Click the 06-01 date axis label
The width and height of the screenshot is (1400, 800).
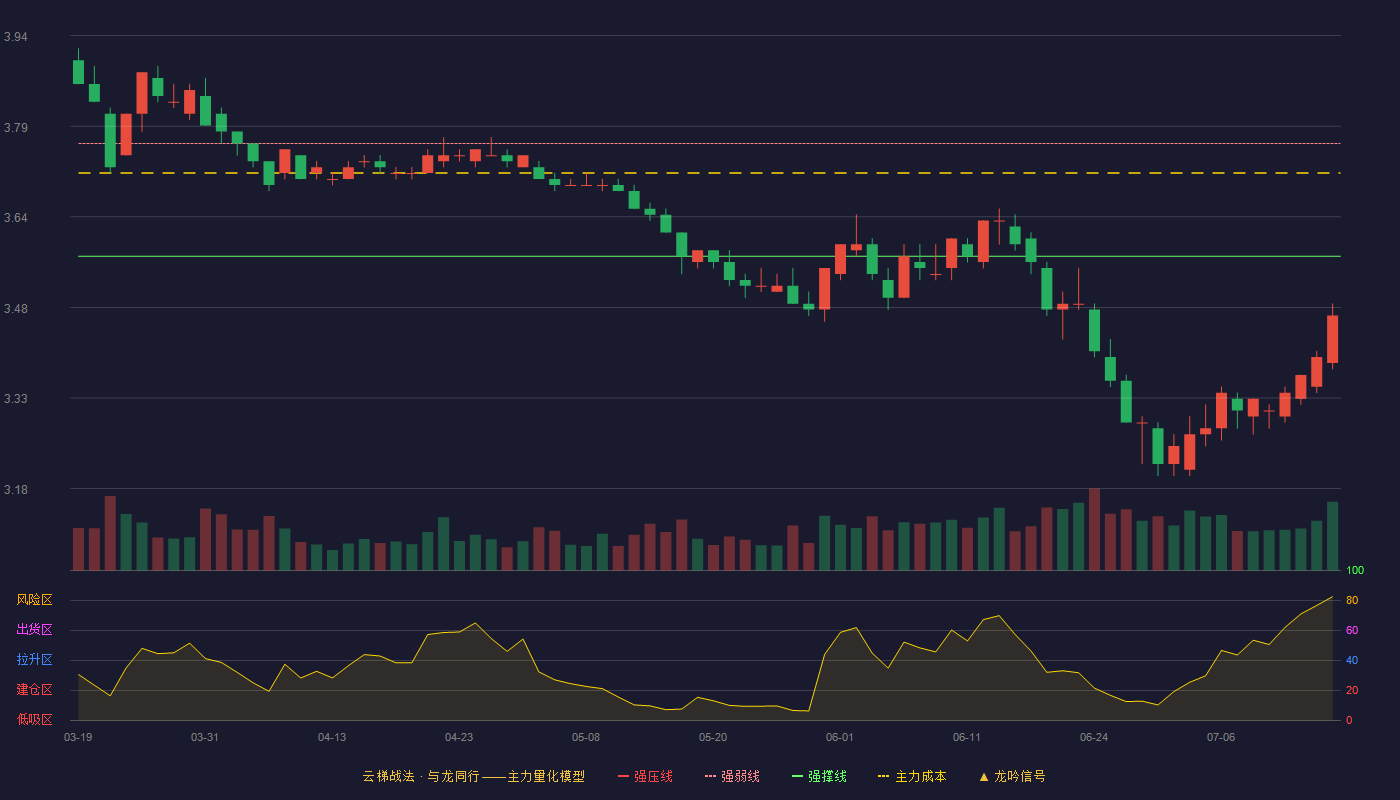tap(840, 737)
